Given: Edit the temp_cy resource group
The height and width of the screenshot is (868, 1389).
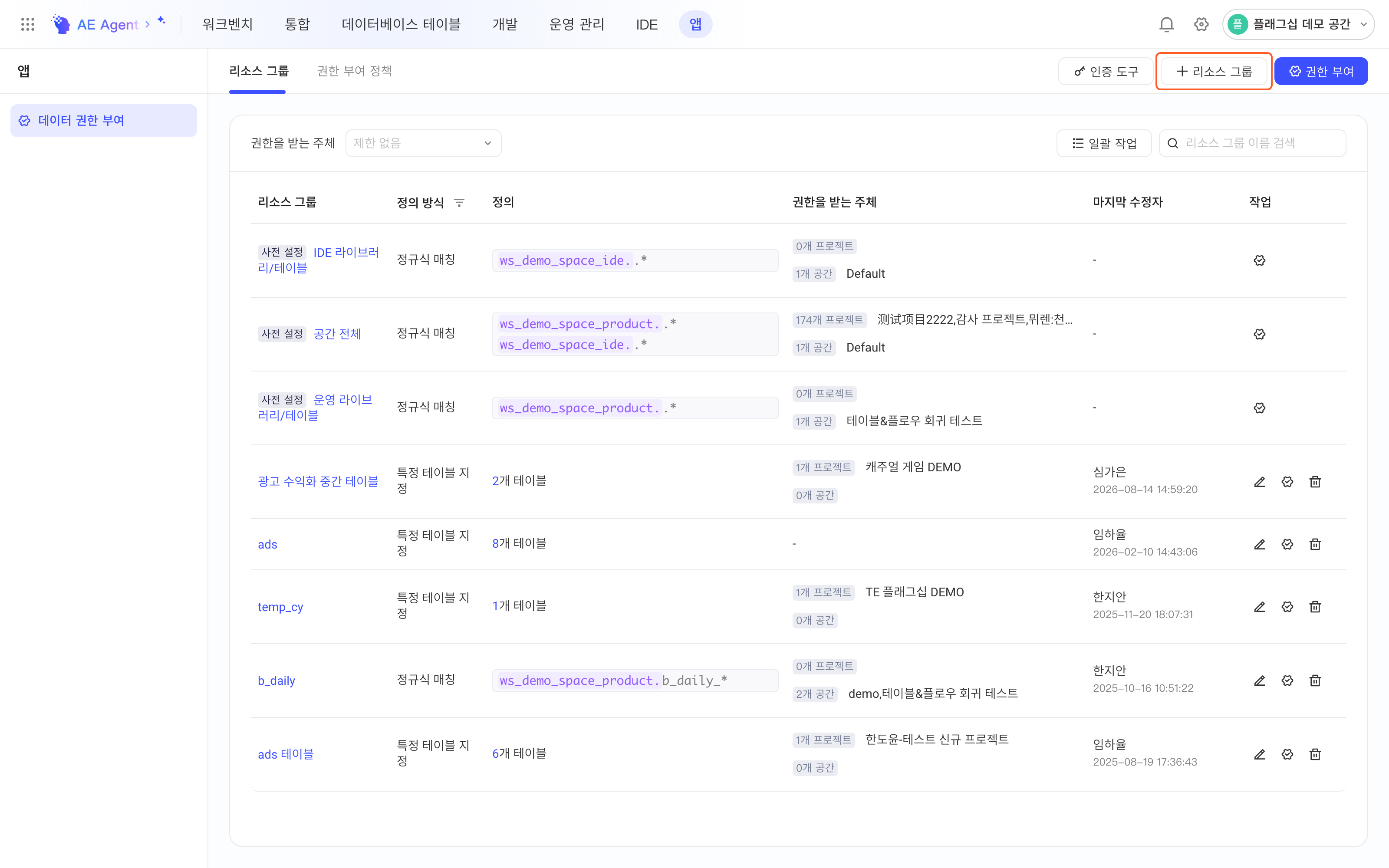Looking at the screenshot, I should 1259,607.
